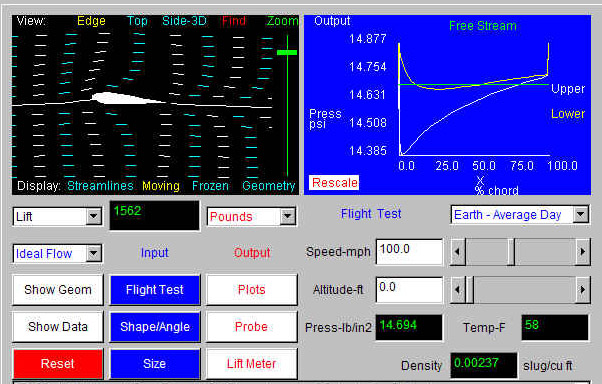Click the 100.0 chord axis value
602x384 pixels.
pos(562,166)
